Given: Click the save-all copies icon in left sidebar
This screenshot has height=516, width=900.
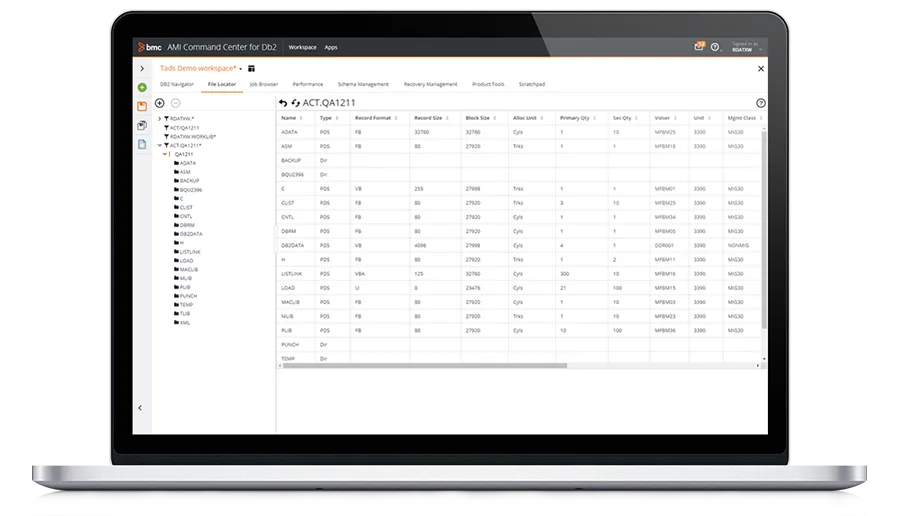Looking at the screenshot, I should click(142, 125).
